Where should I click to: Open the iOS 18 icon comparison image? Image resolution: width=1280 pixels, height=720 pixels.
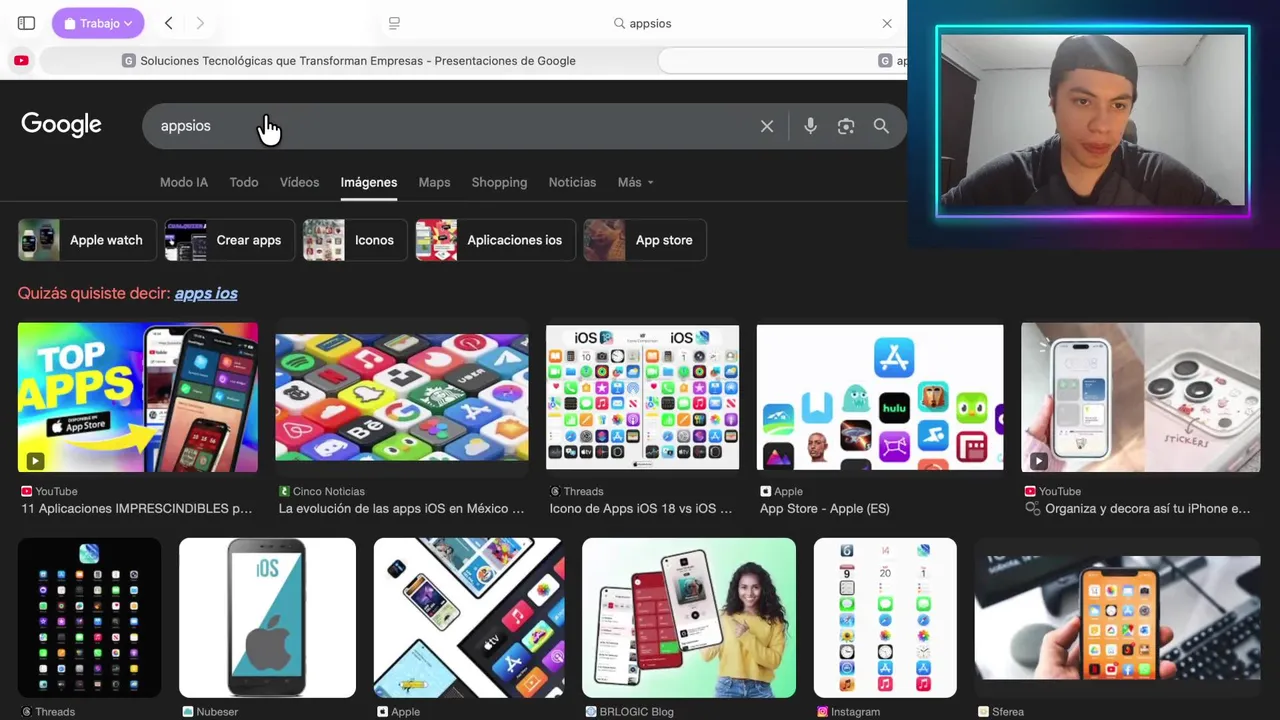pyautogui.click(x=642, y=397)
